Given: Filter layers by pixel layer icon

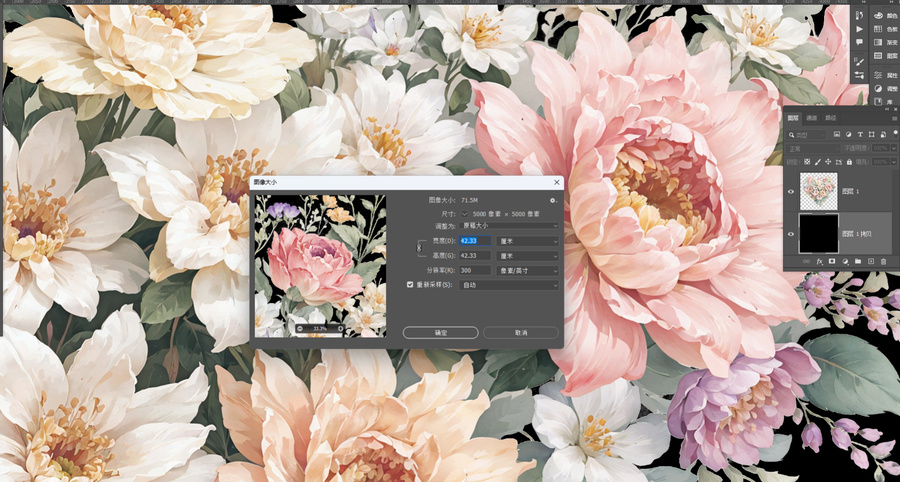Looking at the screenshot, I should (x=837, y=134).
